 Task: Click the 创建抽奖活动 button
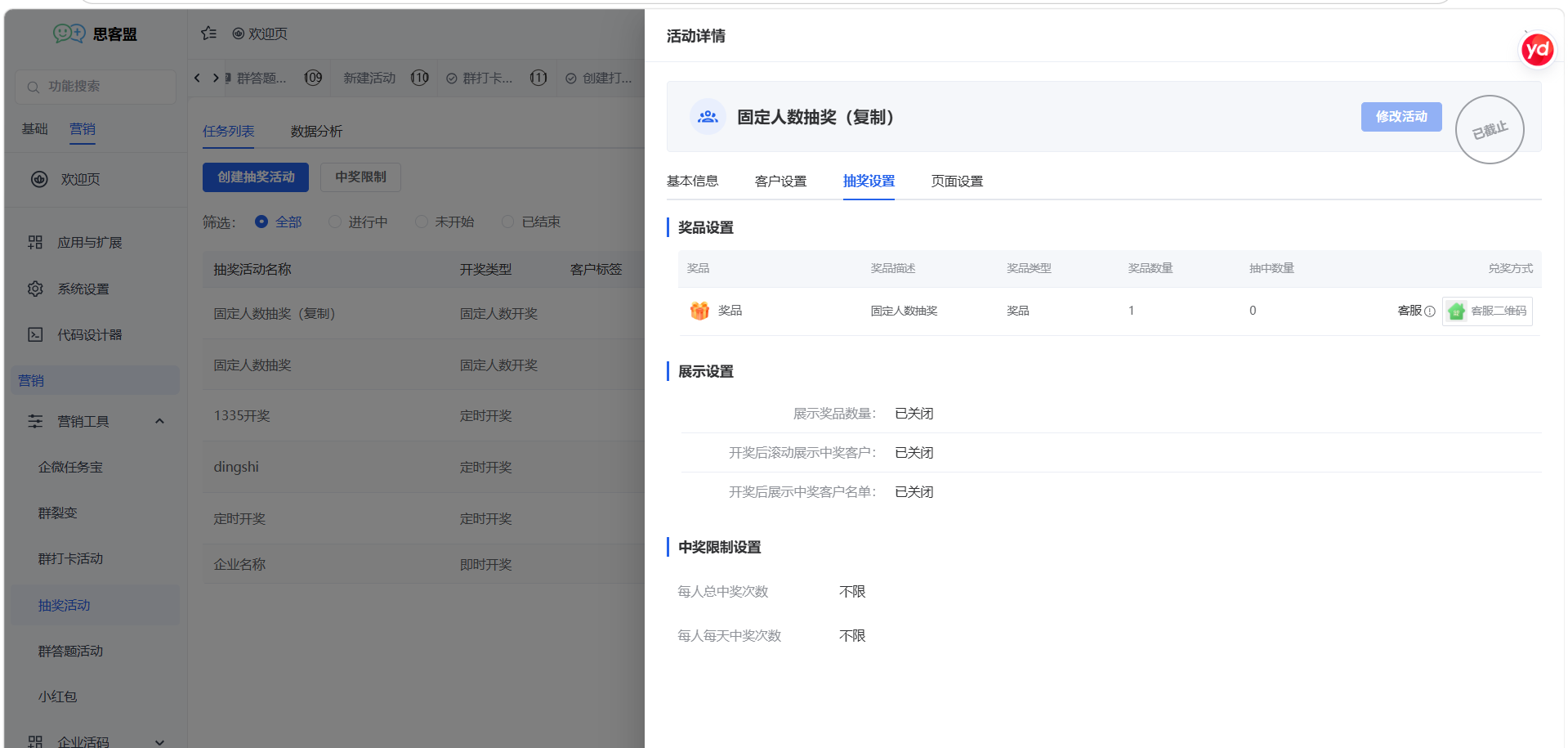(x=256, y=177)
